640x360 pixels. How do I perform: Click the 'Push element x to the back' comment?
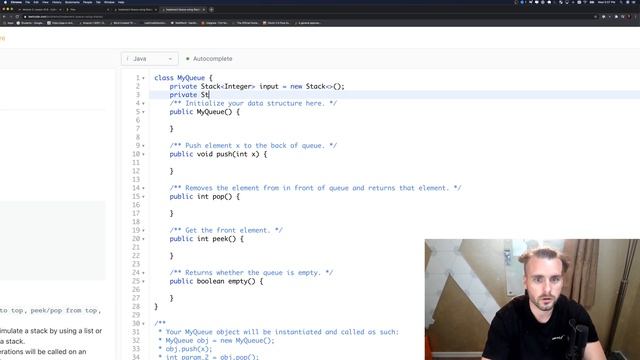253,146
